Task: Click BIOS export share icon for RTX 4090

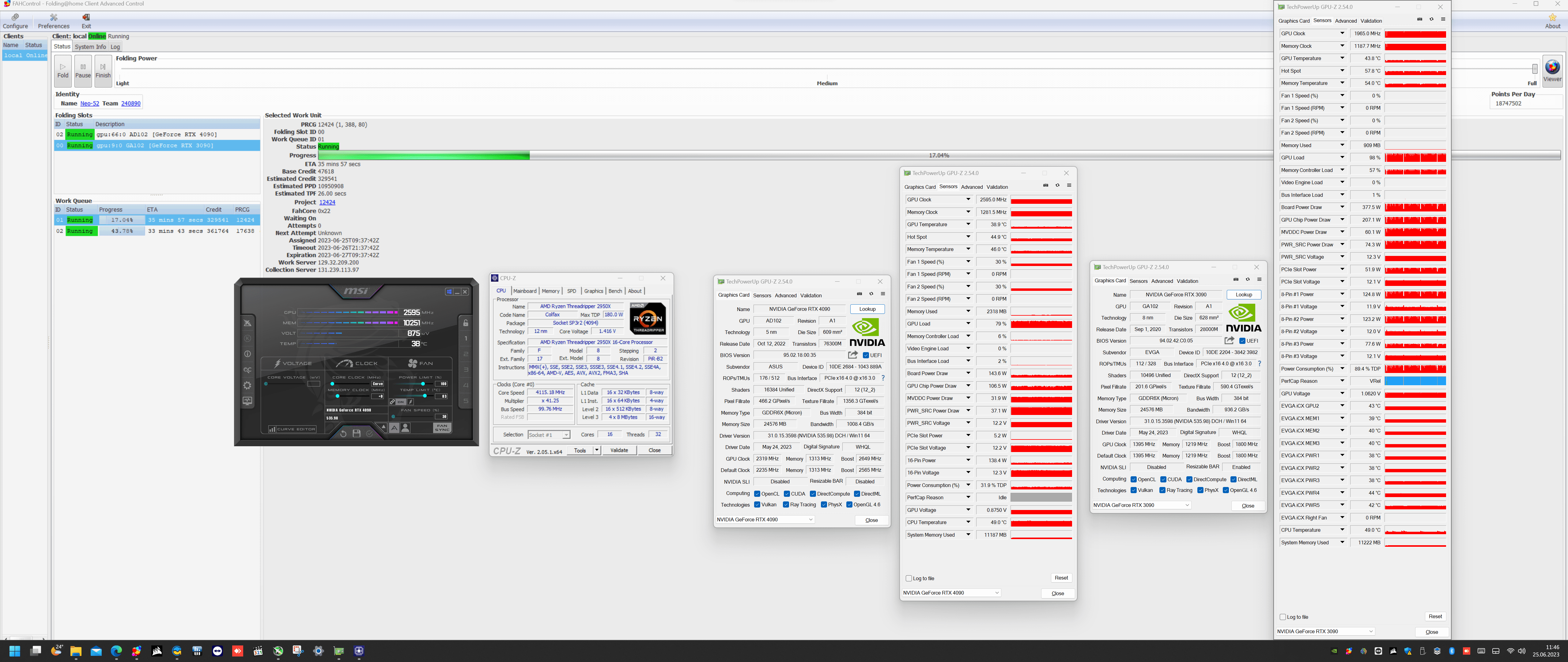Action: coord(853,355)
